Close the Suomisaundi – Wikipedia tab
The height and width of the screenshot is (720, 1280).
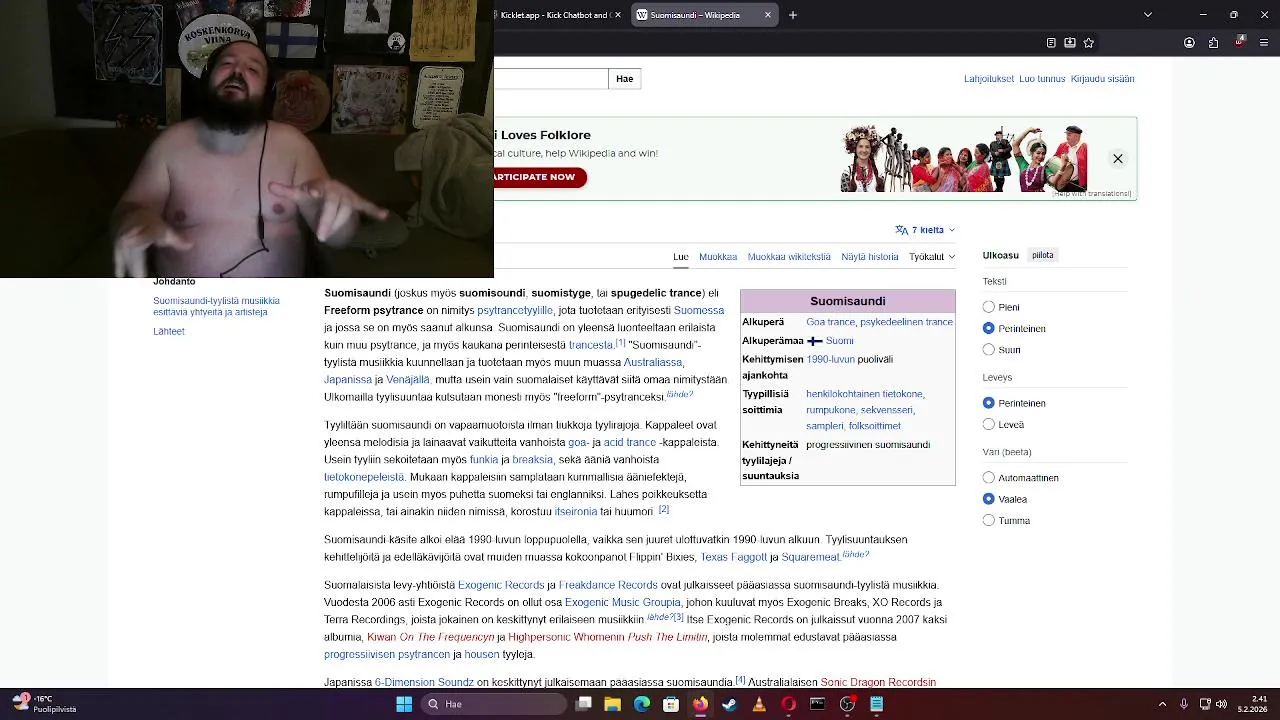click(x=768, y=15)
